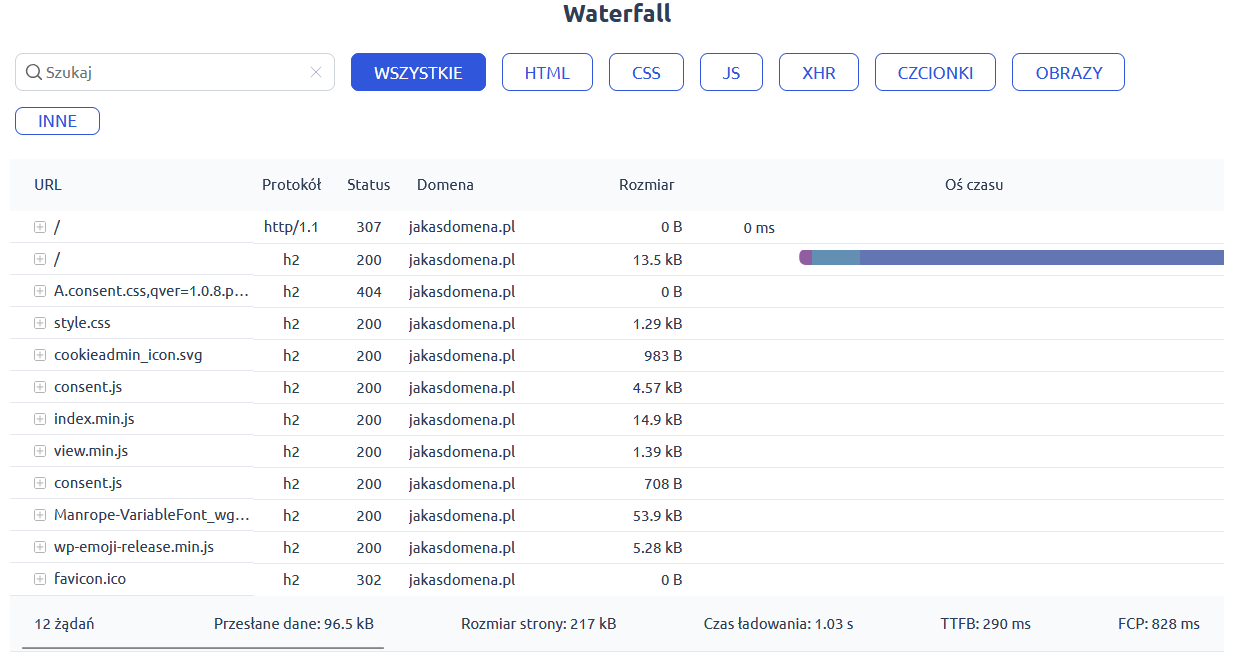Filter requests by OBRAZY
This screenshot has width=1236, height=659.
[1068, 73]
